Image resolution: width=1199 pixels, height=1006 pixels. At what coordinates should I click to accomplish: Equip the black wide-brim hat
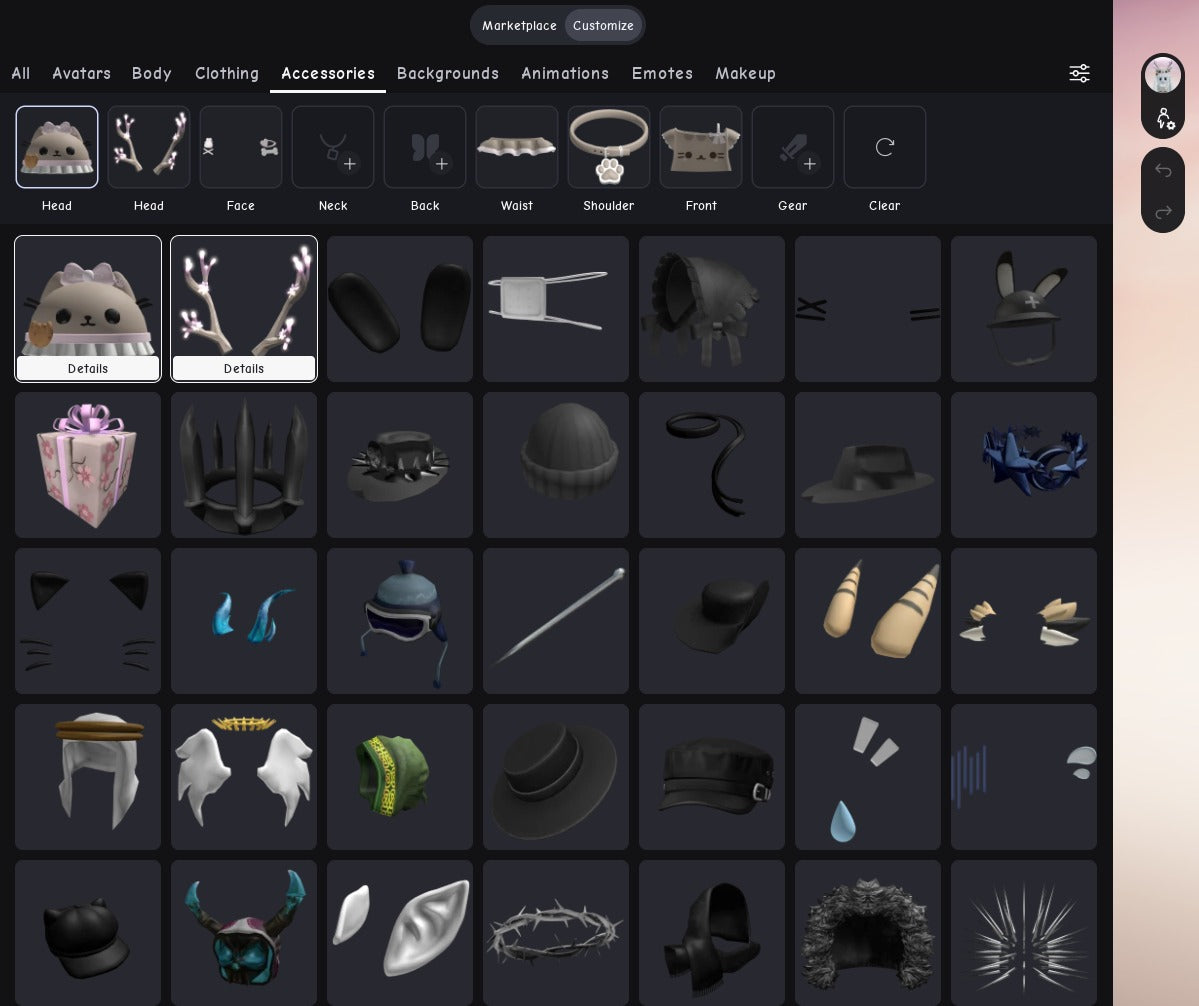coord(556,777)
